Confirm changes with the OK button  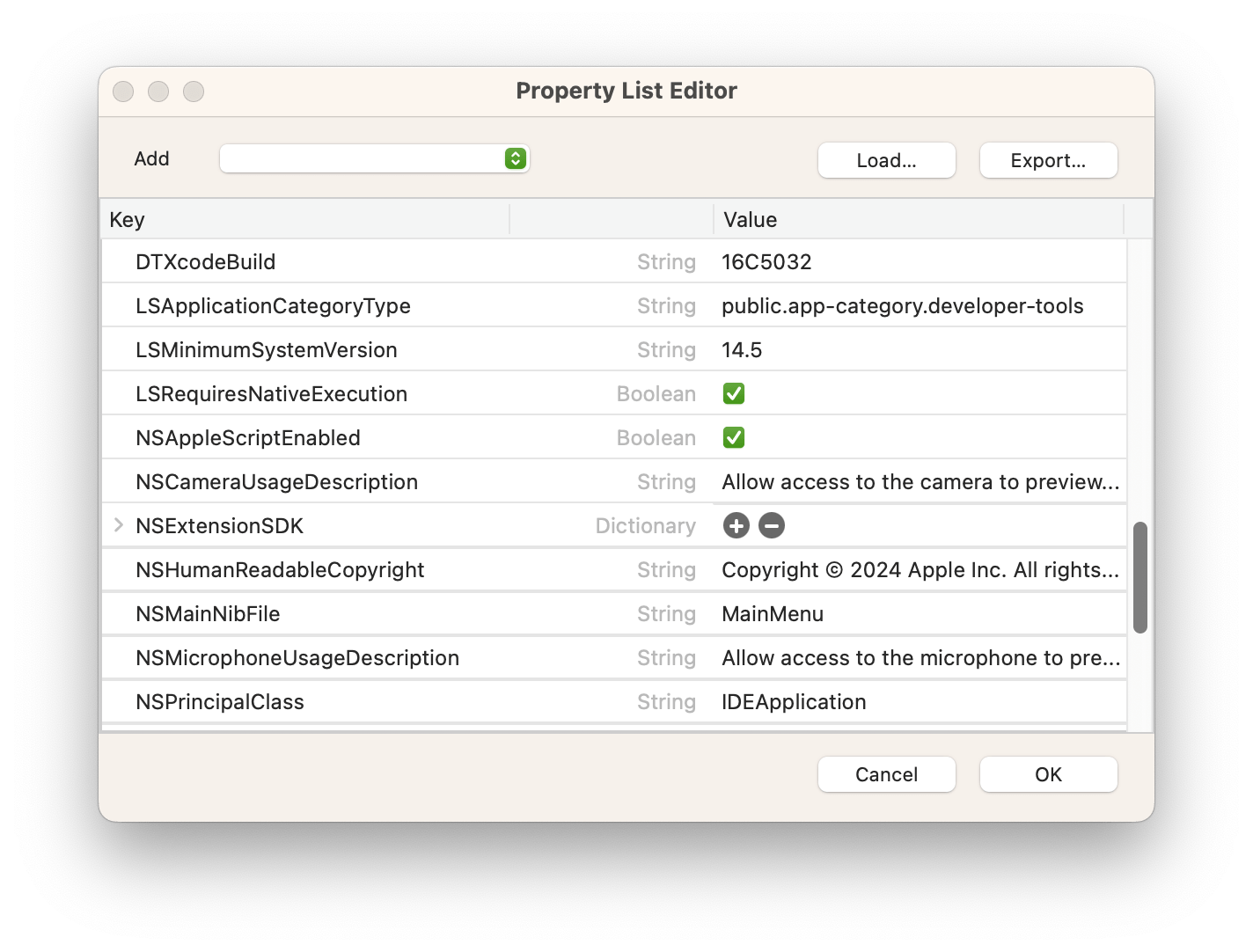[x=1048, y=774]
